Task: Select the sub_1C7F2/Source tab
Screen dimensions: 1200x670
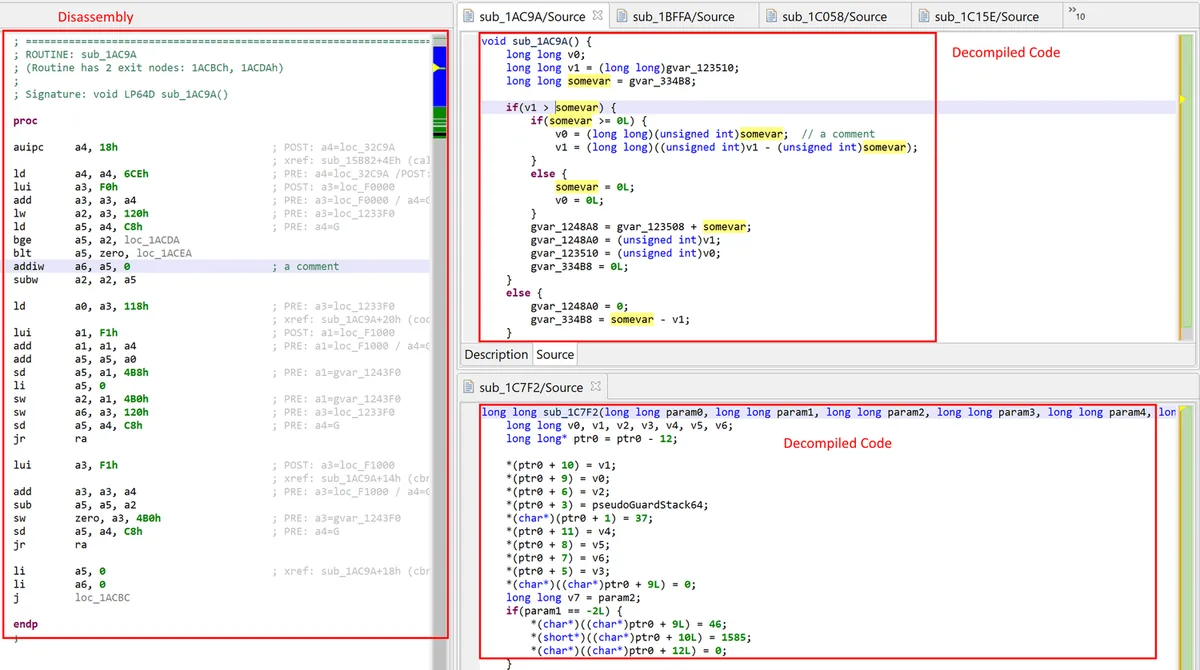Action: point(531,387)
